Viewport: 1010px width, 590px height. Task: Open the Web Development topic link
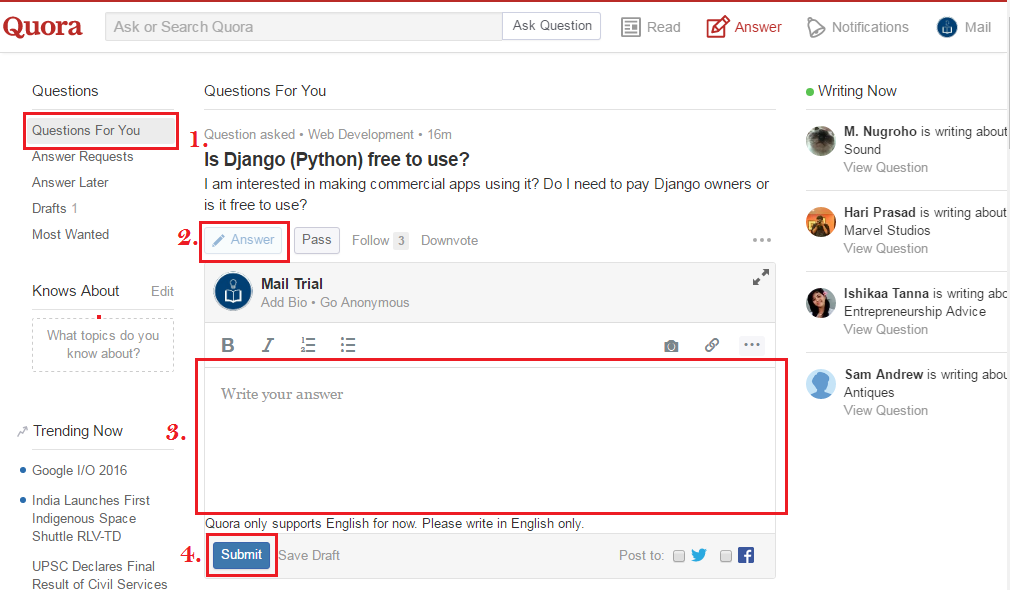click(361, 135)
